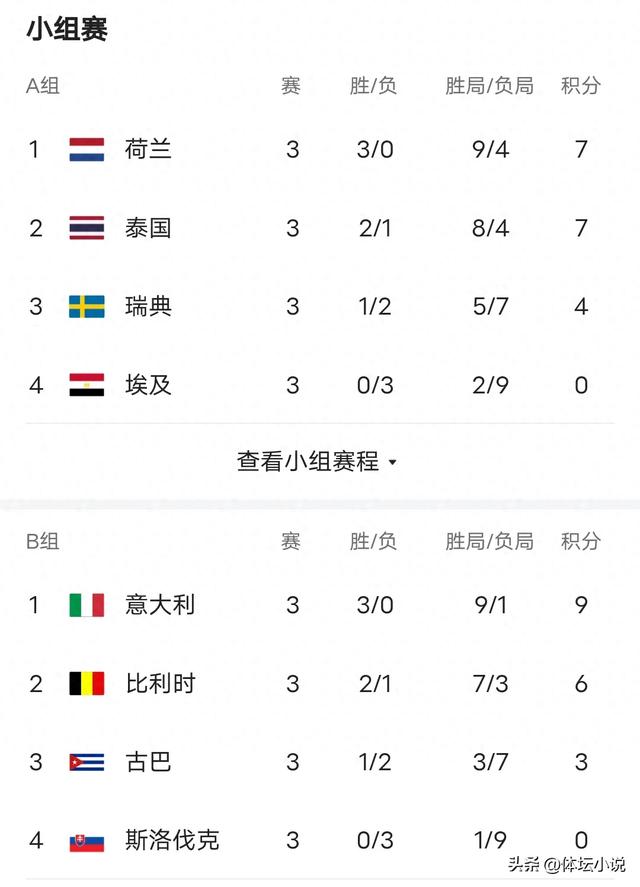Click the Slovakia flag icon

[87, 843]
